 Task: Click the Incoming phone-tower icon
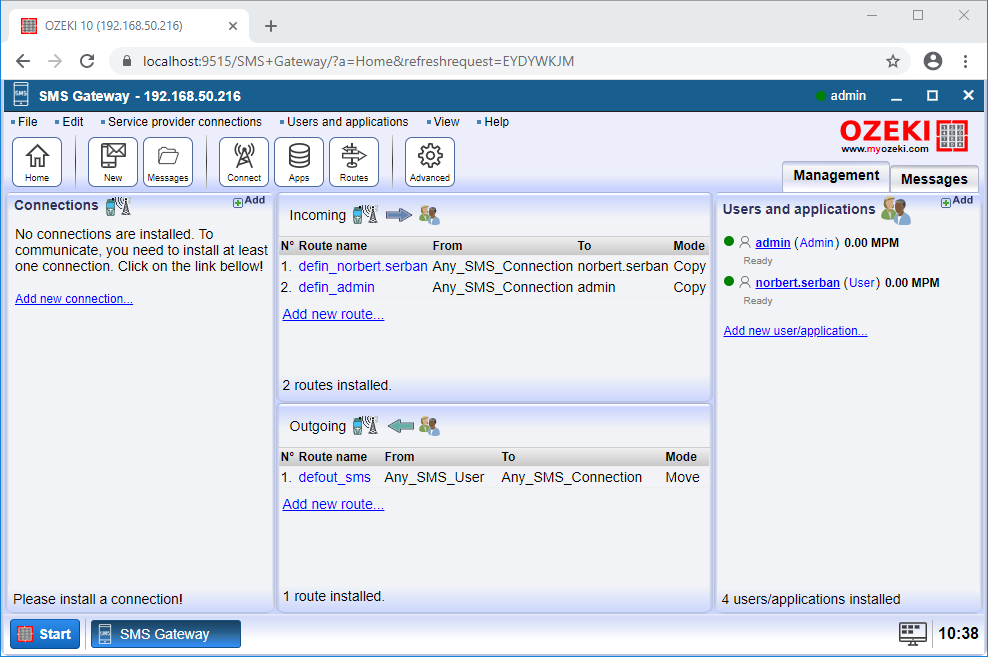click(x=365, y=215)
